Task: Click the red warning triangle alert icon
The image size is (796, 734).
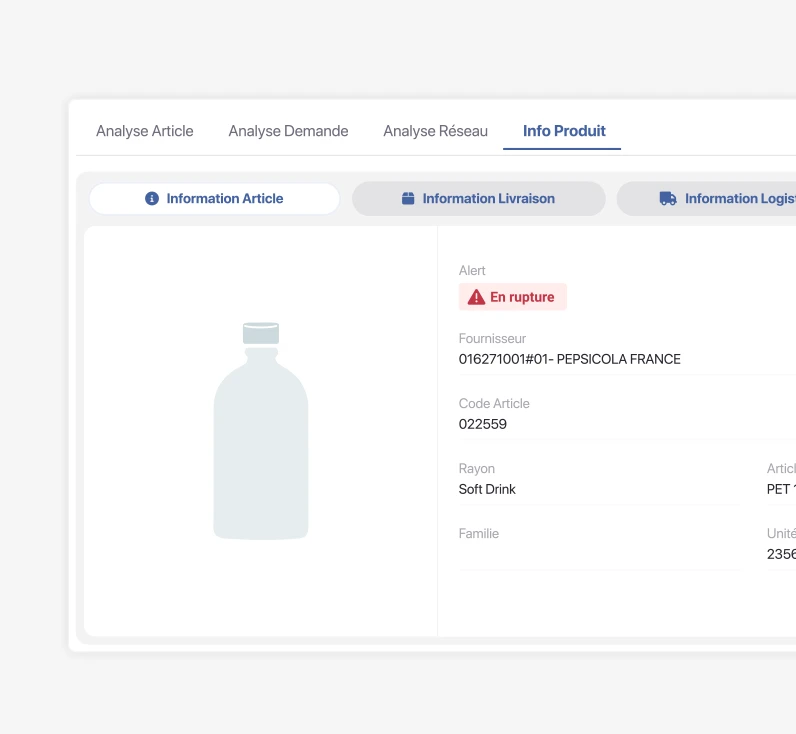Action: pyautogui.click(x=476, y=297)
